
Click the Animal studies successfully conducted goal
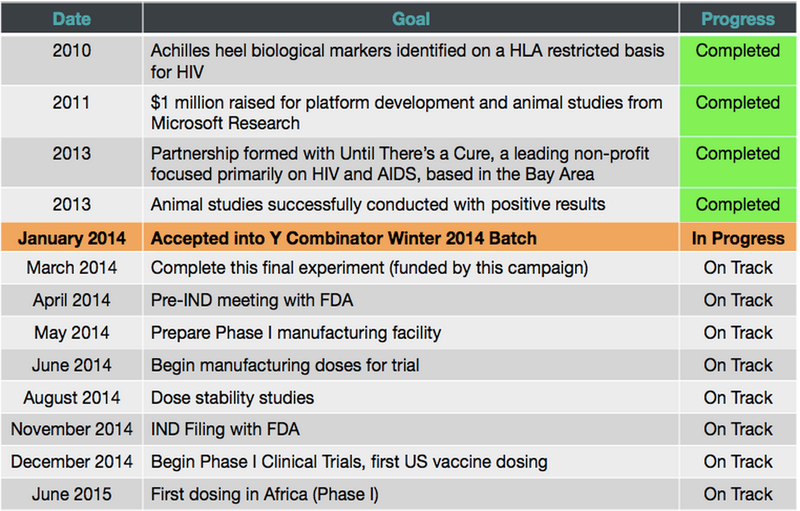(x=378, y=205)
